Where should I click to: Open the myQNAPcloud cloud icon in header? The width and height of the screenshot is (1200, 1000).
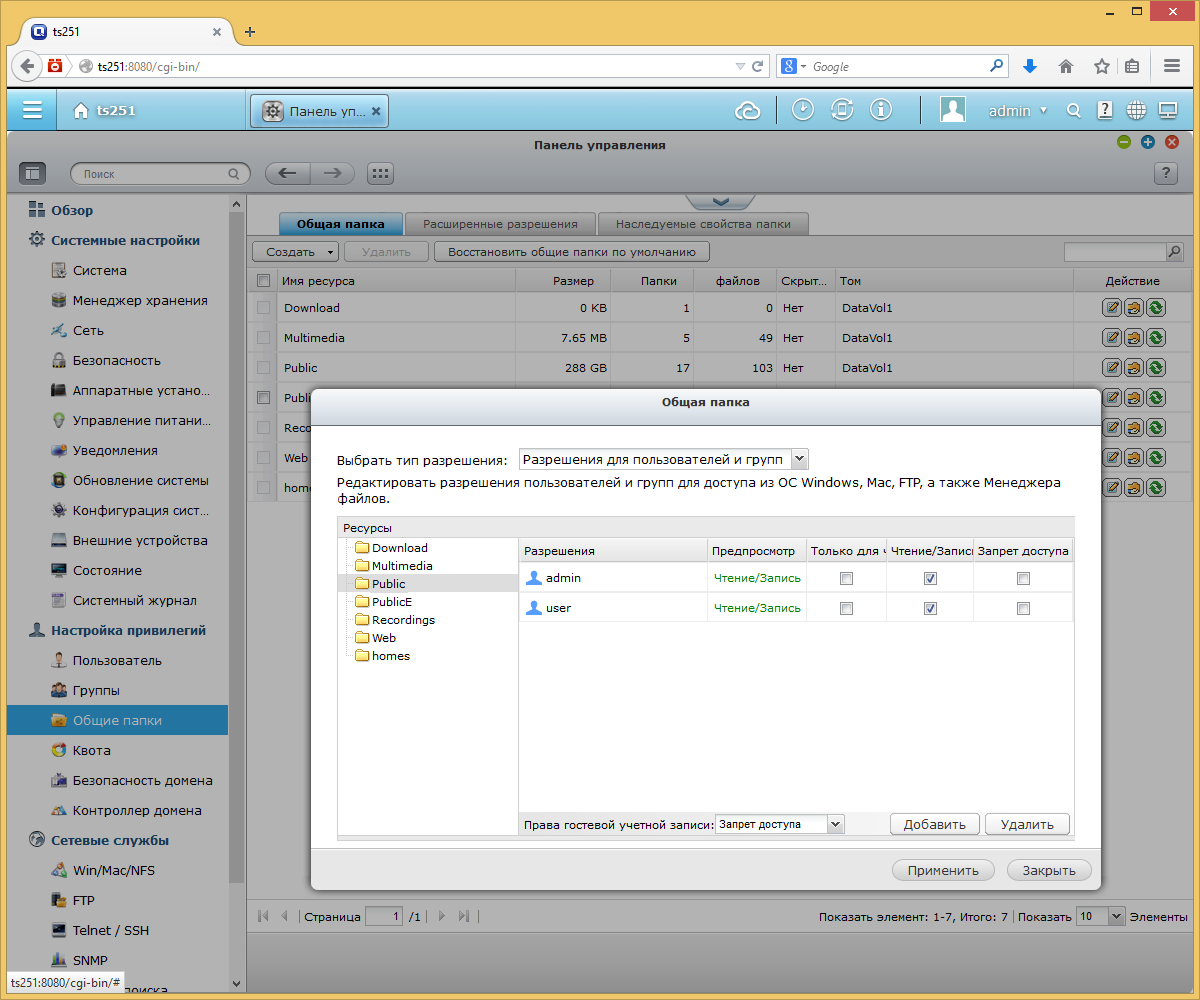[x=747, y=110]
